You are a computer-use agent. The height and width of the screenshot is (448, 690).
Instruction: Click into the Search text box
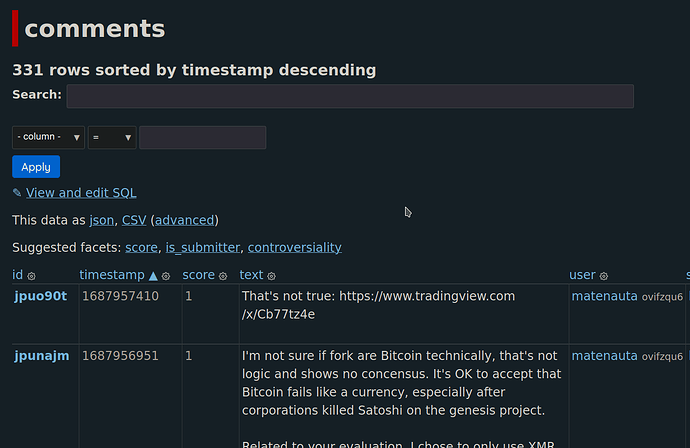click(x=350, y=96)
